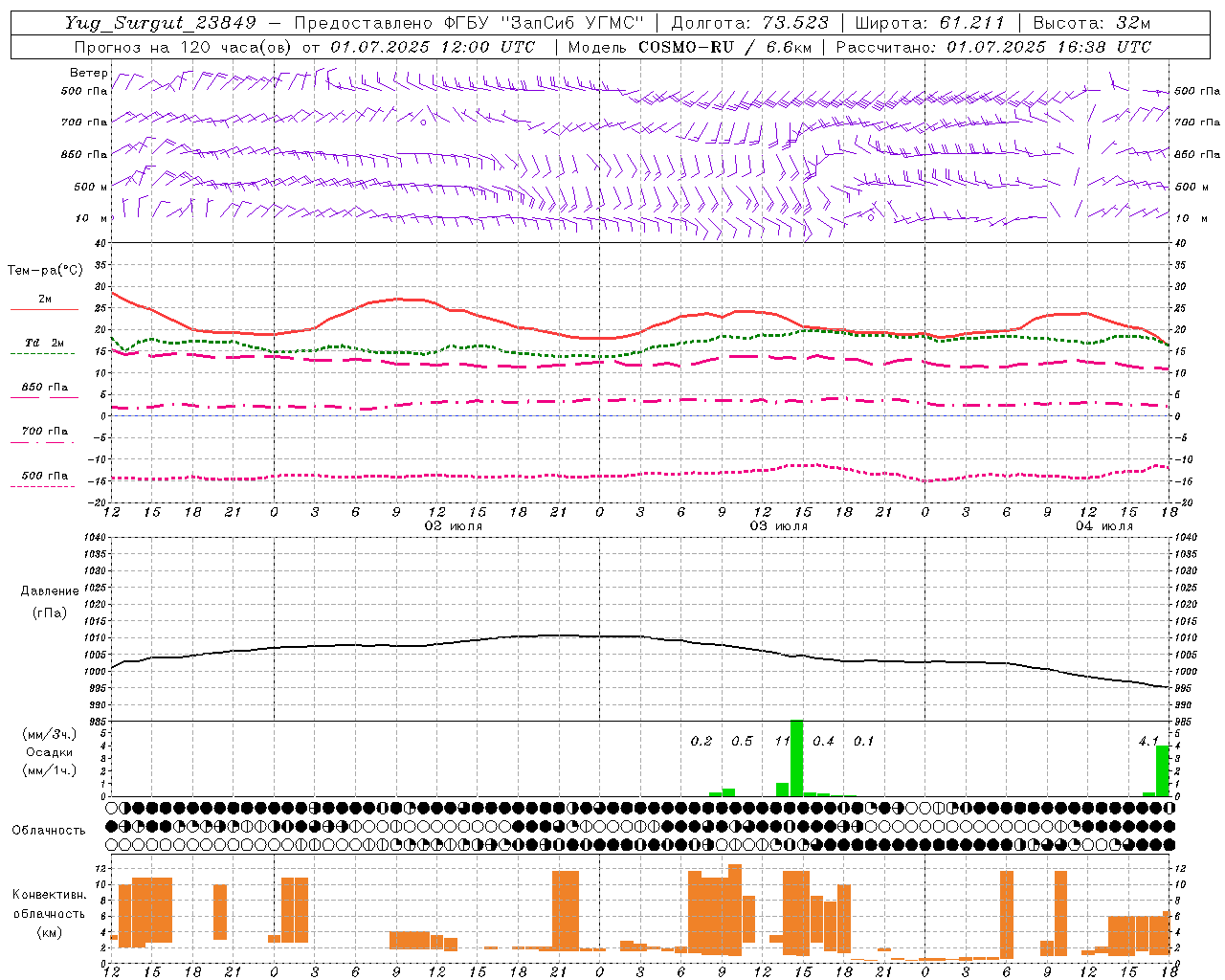This screenshot has width=1225, height=980.
Task: Click the Конвективн. облачность (км) label
Action: pyautogui.click(x=49, y=913)
